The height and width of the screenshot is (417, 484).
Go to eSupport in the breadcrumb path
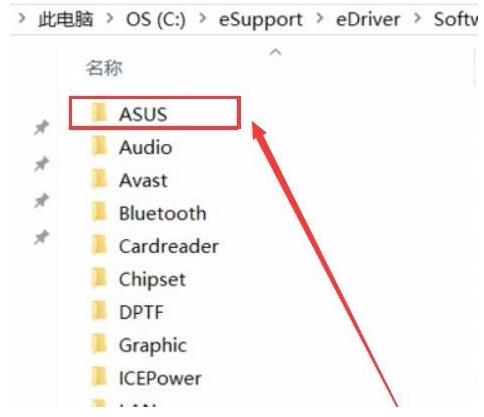(261, 20)
